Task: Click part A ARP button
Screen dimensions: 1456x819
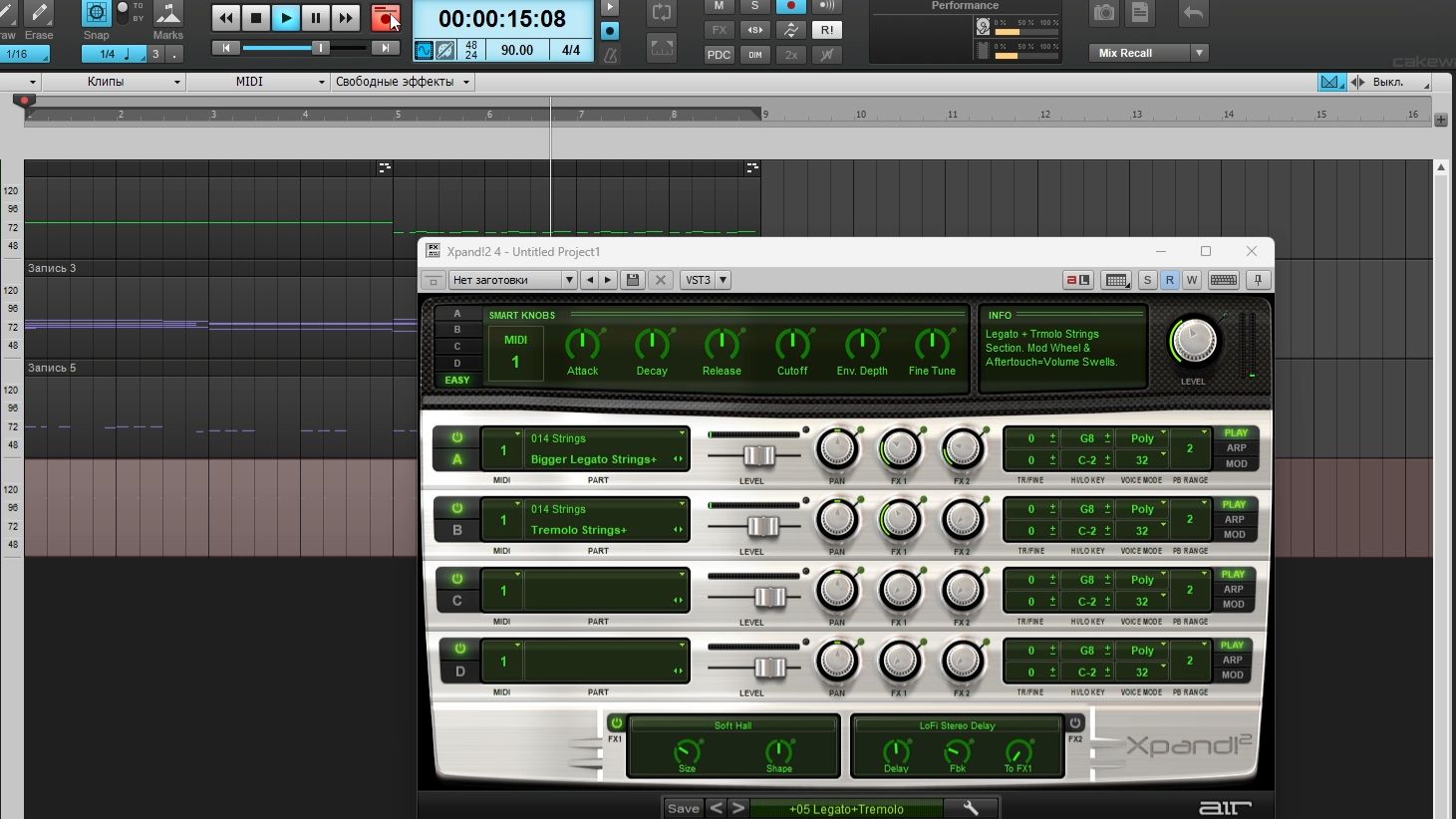Action: (x=1236, y=448)
